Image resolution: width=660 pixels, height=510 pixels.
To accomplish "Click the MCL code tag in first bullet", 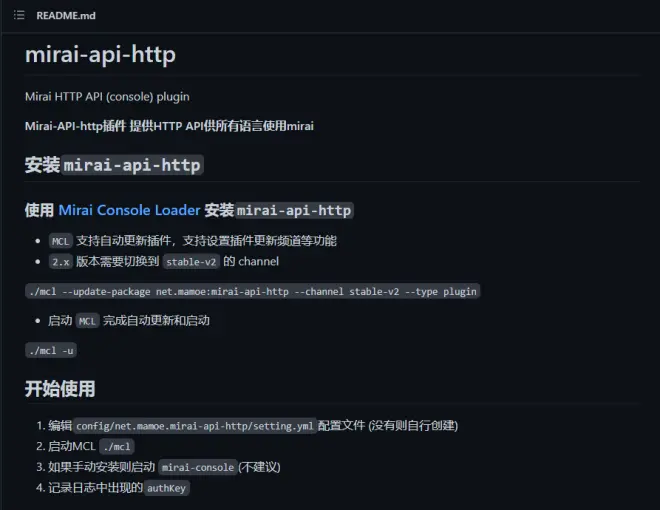I will tap(61, 241).
